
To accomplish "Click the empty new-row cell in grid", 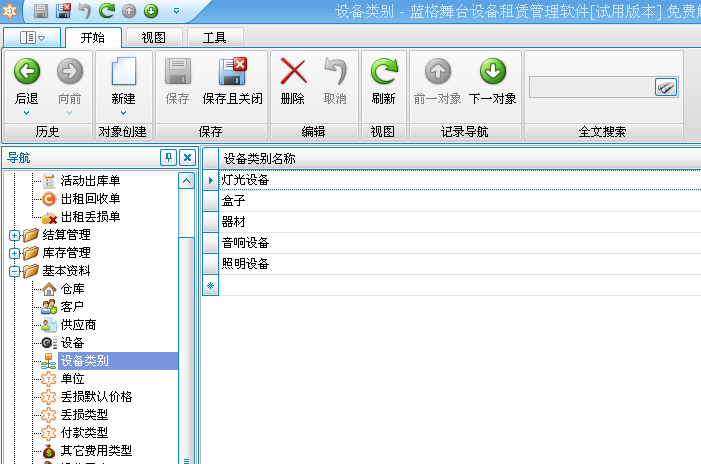I will pyautogui.click(x=460, y=285).
